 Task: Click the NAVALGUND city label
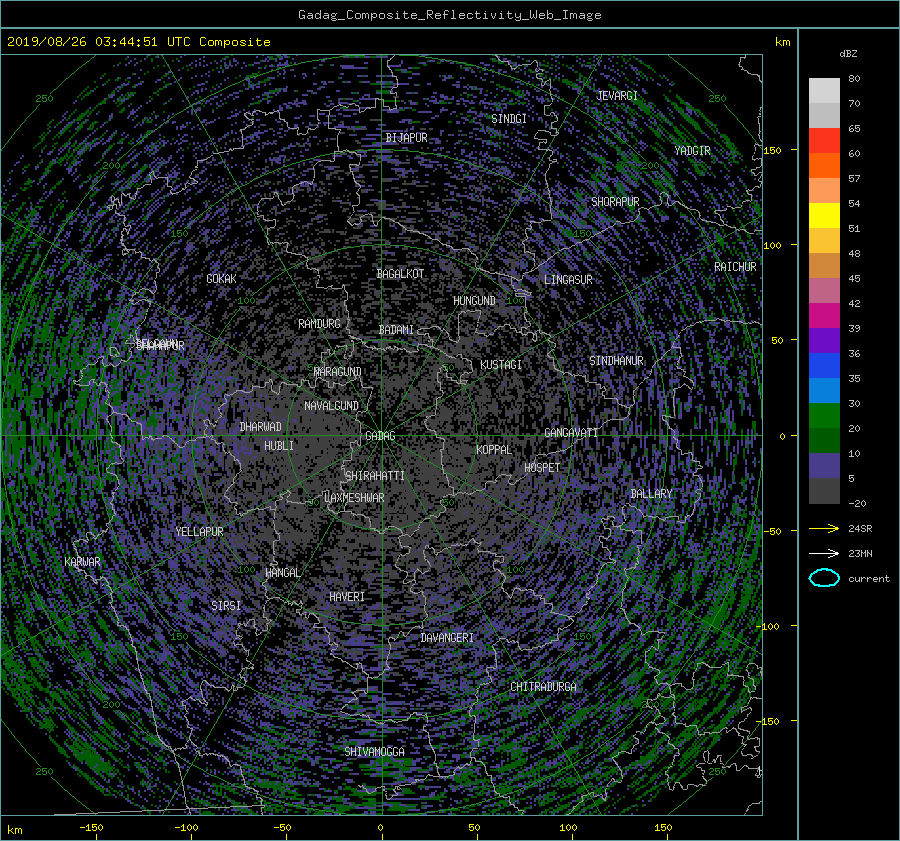click(x=331, y=406)
